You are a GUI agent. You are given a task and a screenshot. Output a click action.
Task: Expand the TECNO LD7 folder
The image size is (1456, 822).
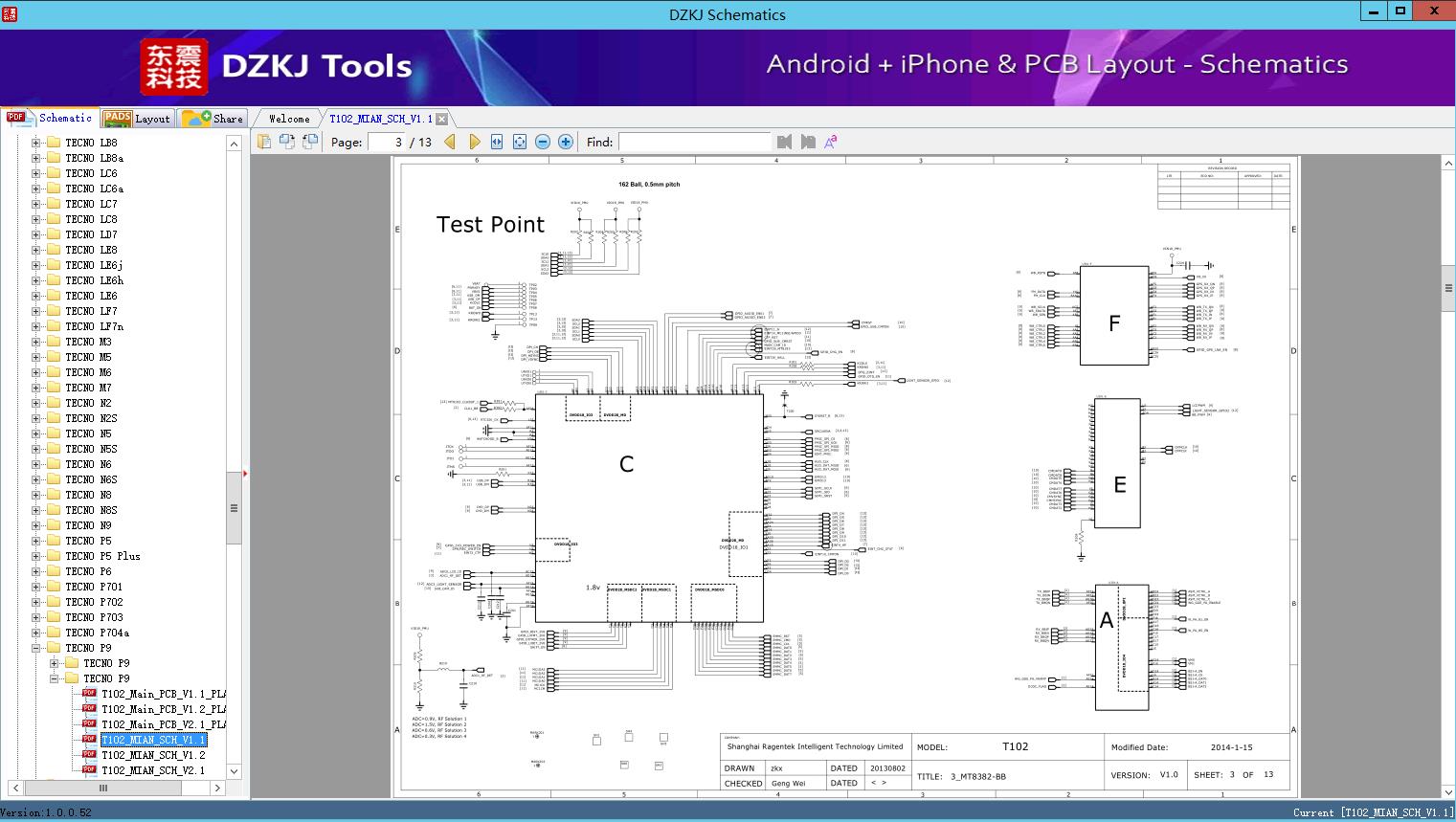[35, 234]
